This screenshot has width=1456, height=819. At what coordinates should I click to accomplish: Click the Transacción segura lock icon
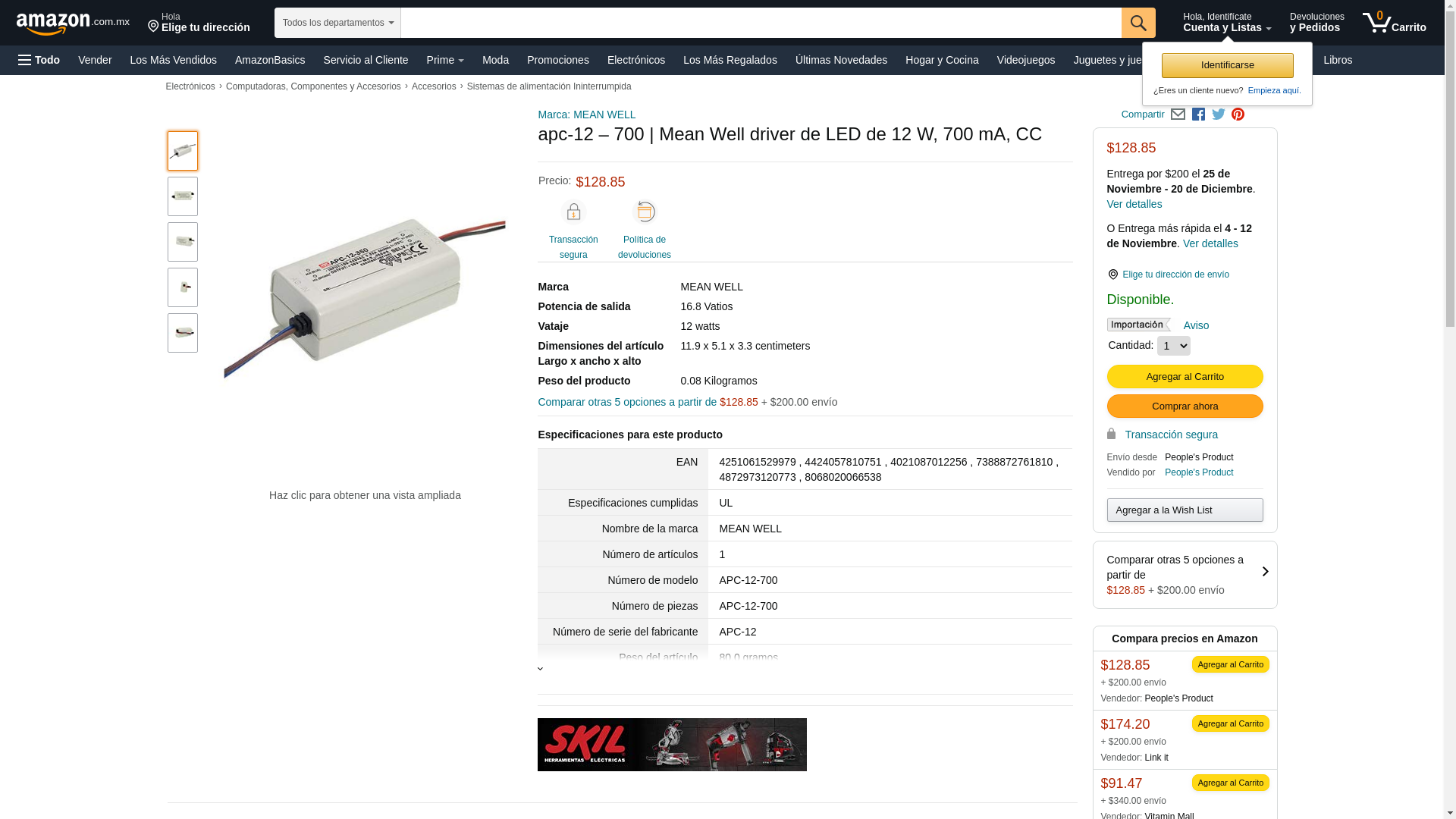tap(573, 212)
